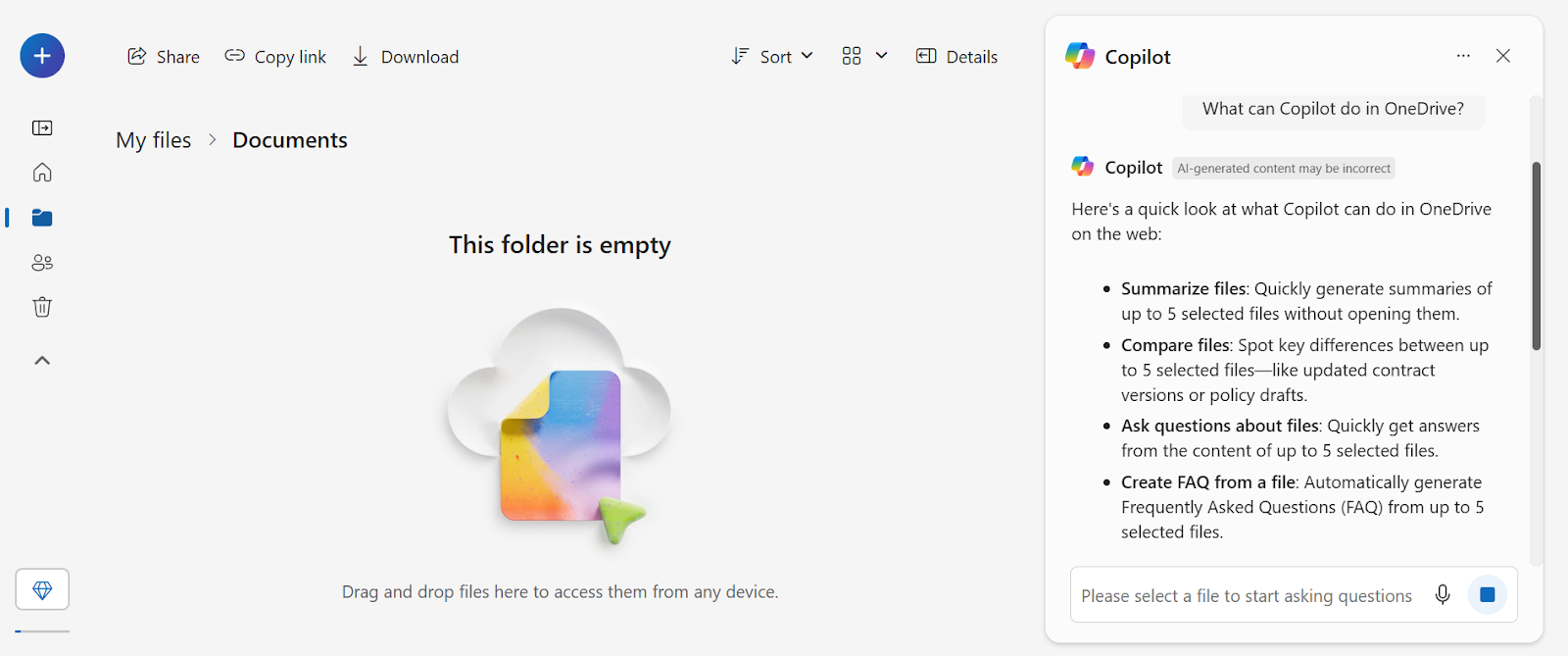Click 'Drag and drop files here' text
Image resolution: width=1568 pixels, height=656 pixels.
560,591
